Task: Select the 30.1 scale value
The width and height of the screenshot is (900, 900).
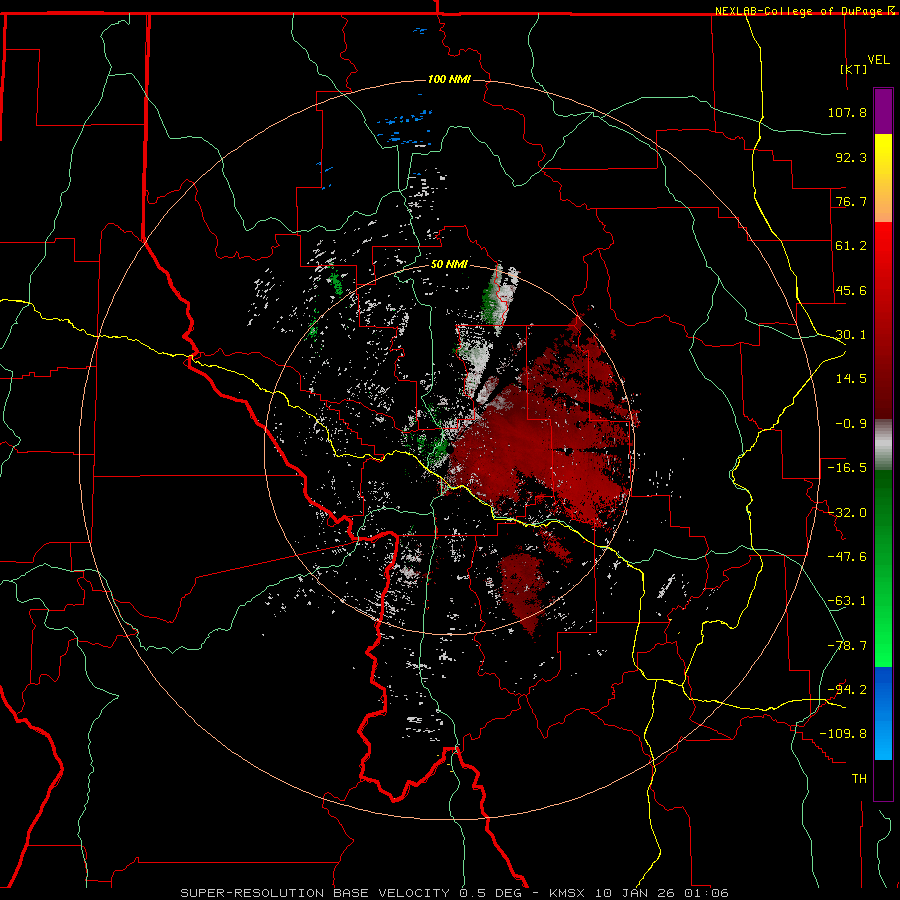Action: [x=851, y=335]
